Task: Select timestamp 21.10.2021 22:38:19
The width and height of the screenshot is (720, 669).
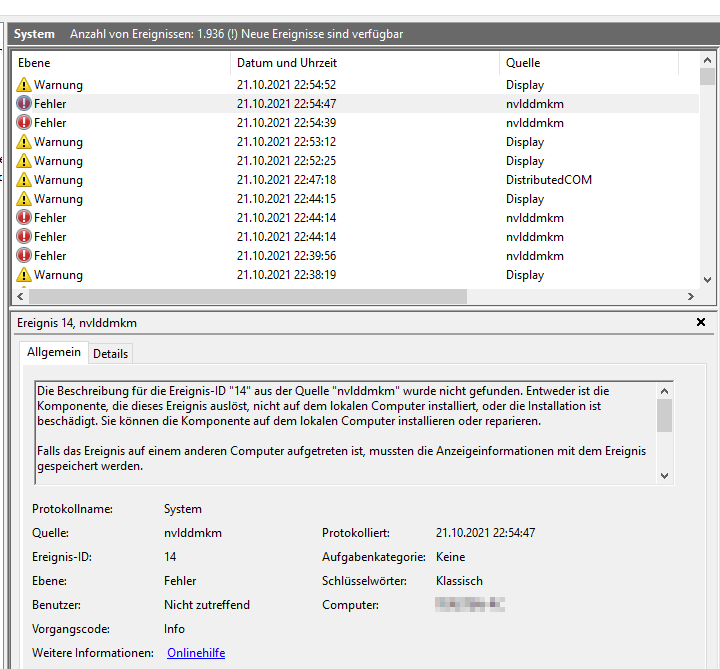Action: pyautogui.click(x=287, y=275)
